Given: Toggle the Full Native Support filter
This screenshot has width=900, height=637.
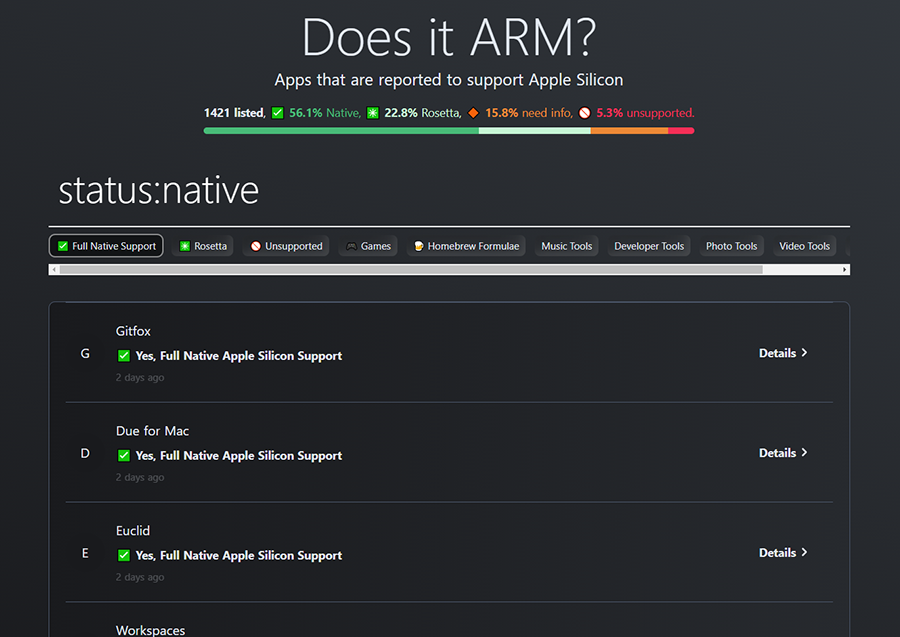Looking at the screenshot, I should pyautogui.click(x=107, y=246).
